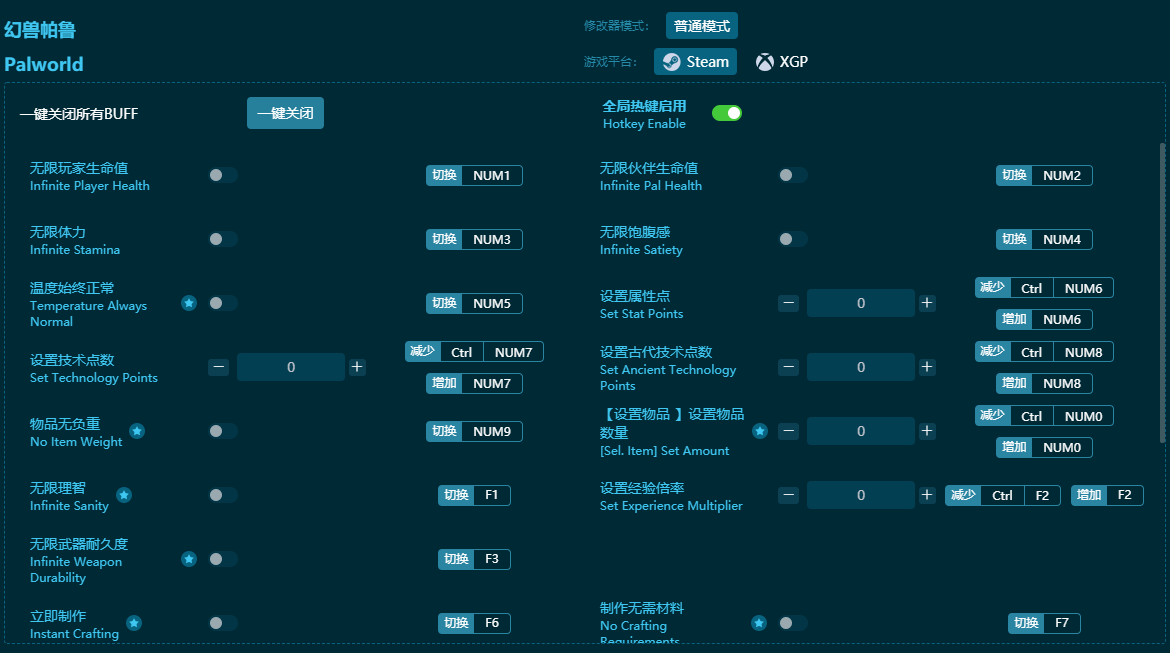Screen dimensions: 1170x653
Task: Click F6 hotkey for Instant Crafting
Action: point(474,623)
